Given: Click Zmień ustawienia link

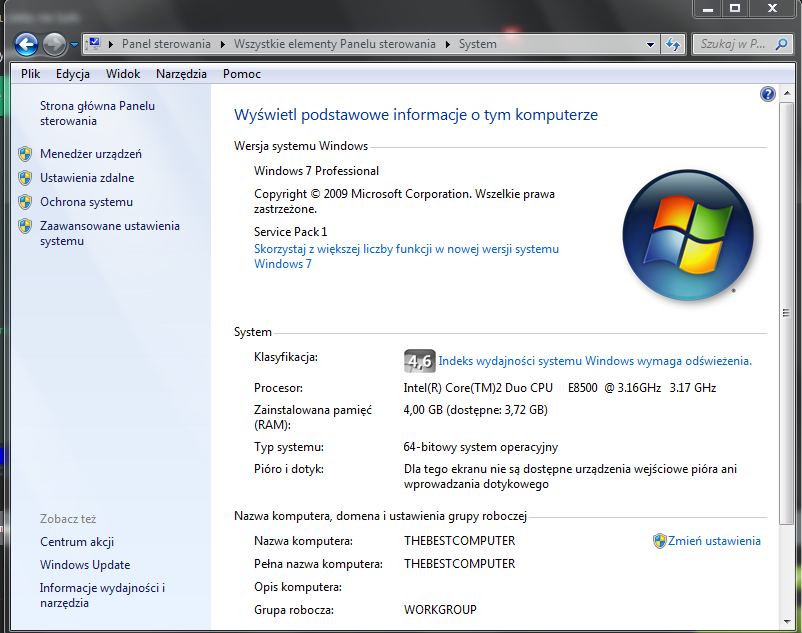Looking at the screenshot, I should coord(714,541).
